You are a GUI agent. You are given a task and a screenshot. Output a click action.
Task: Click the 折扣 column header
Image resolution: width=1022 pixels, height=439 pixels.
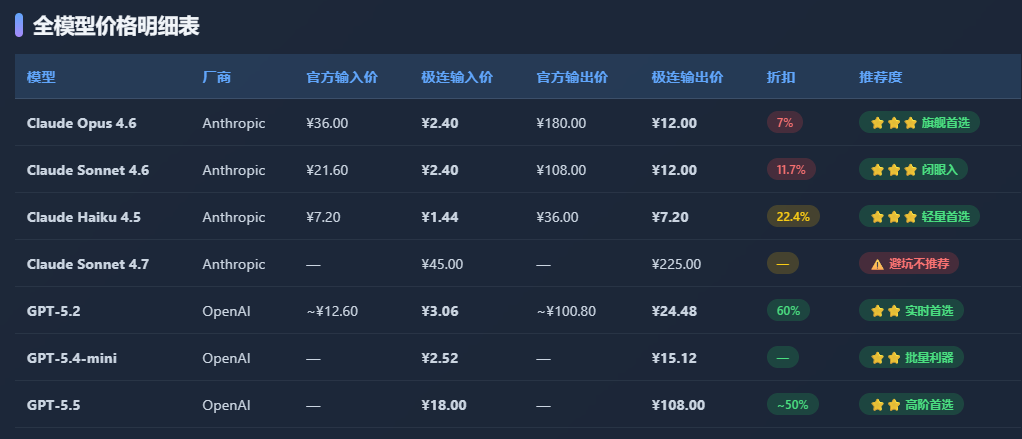(x=781, y=78)
